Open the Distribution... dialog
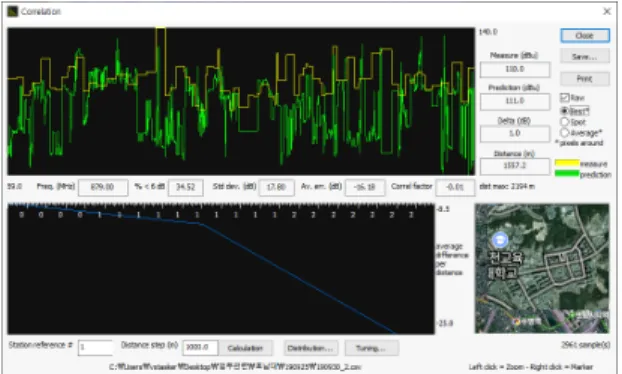The width and height of the screenshot is (622, 374). (311, 348)
